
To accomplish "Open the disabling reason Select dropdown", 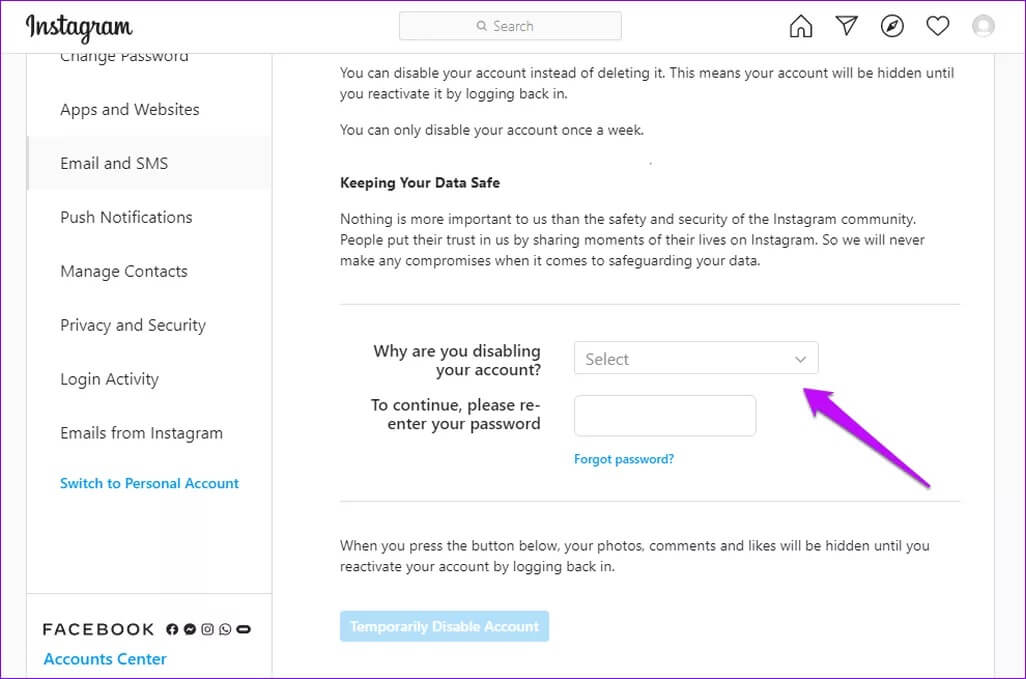I will point(696,358).
